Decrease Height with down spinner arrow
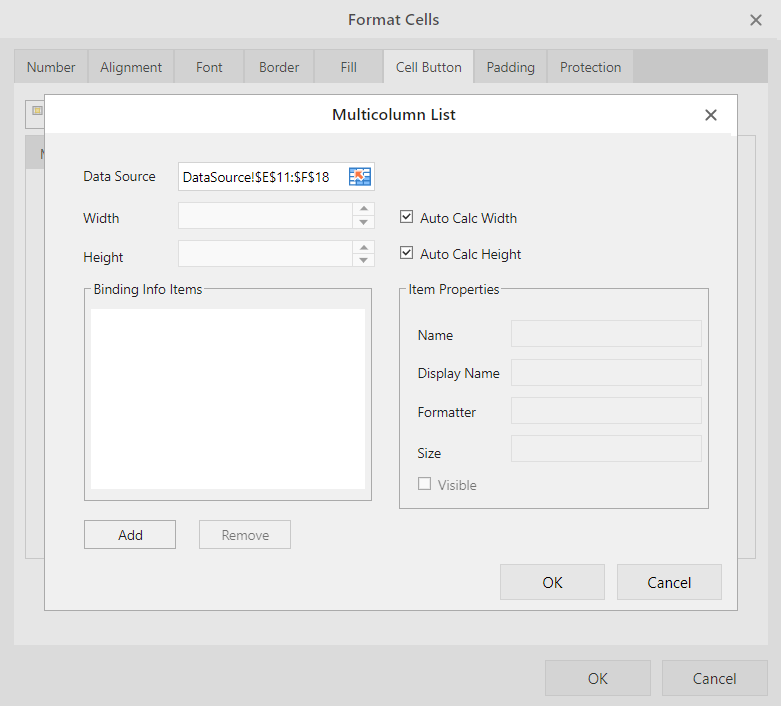Image resolution: width=781 pixels, height=706 pixels. coord(365,260)
